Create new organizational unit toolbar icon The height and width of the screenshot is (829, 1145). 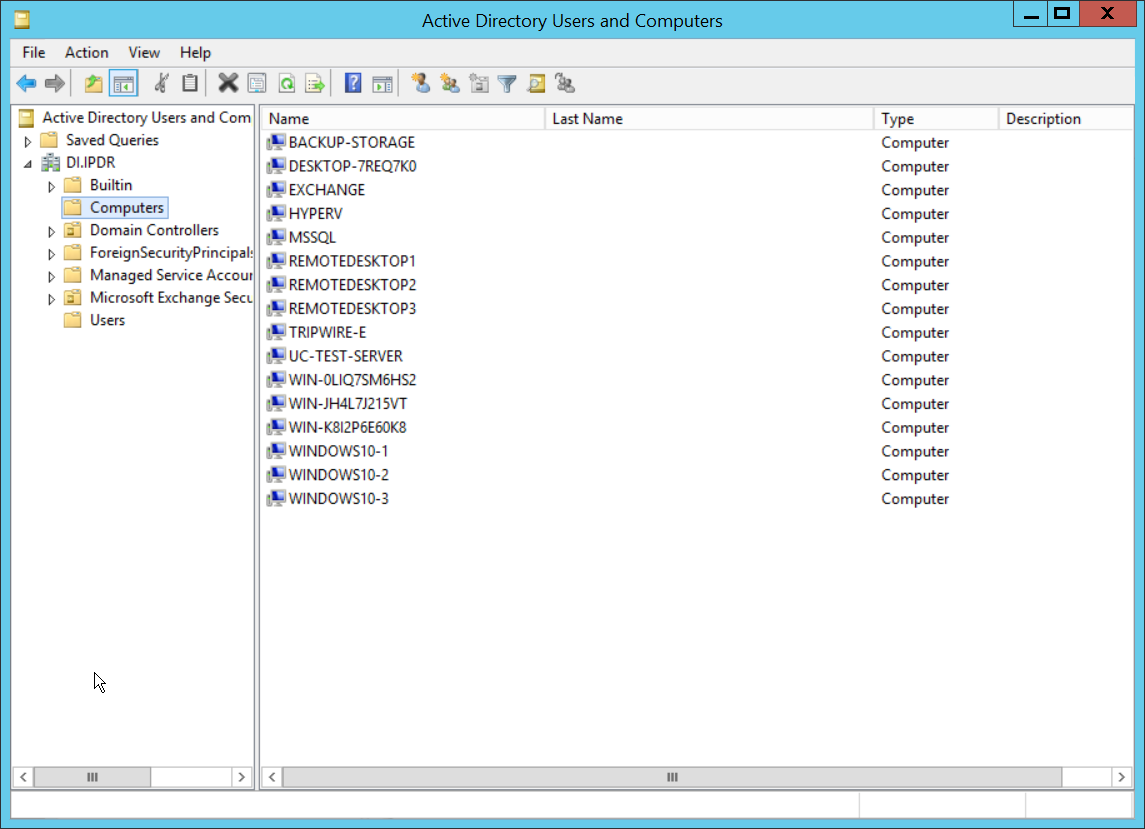tap(479, 83)
